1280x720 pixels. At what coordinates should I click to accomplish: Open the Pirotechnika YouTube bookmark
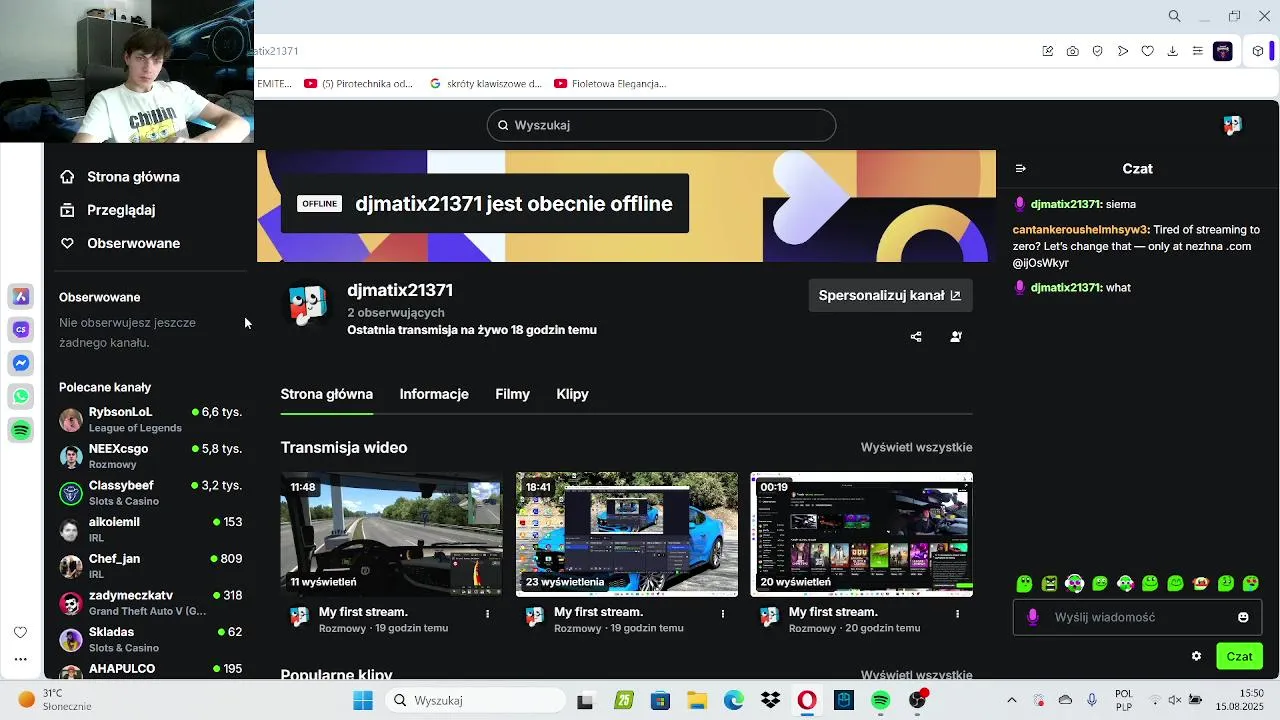(358, 84)
